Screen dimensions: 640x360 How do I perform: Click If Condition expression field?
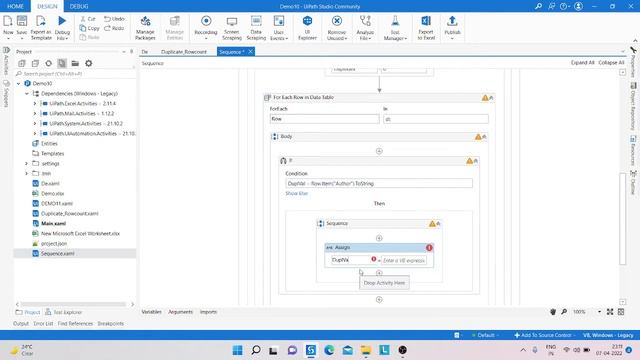[379, 184]
